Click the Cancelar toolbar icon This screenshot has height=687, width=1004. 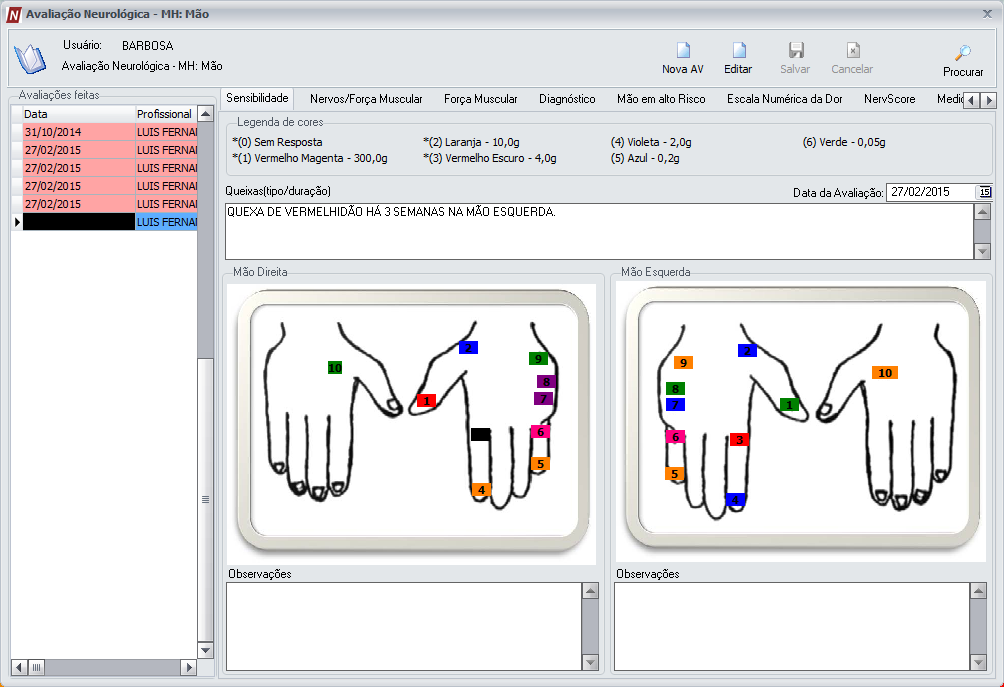(853, 51)
